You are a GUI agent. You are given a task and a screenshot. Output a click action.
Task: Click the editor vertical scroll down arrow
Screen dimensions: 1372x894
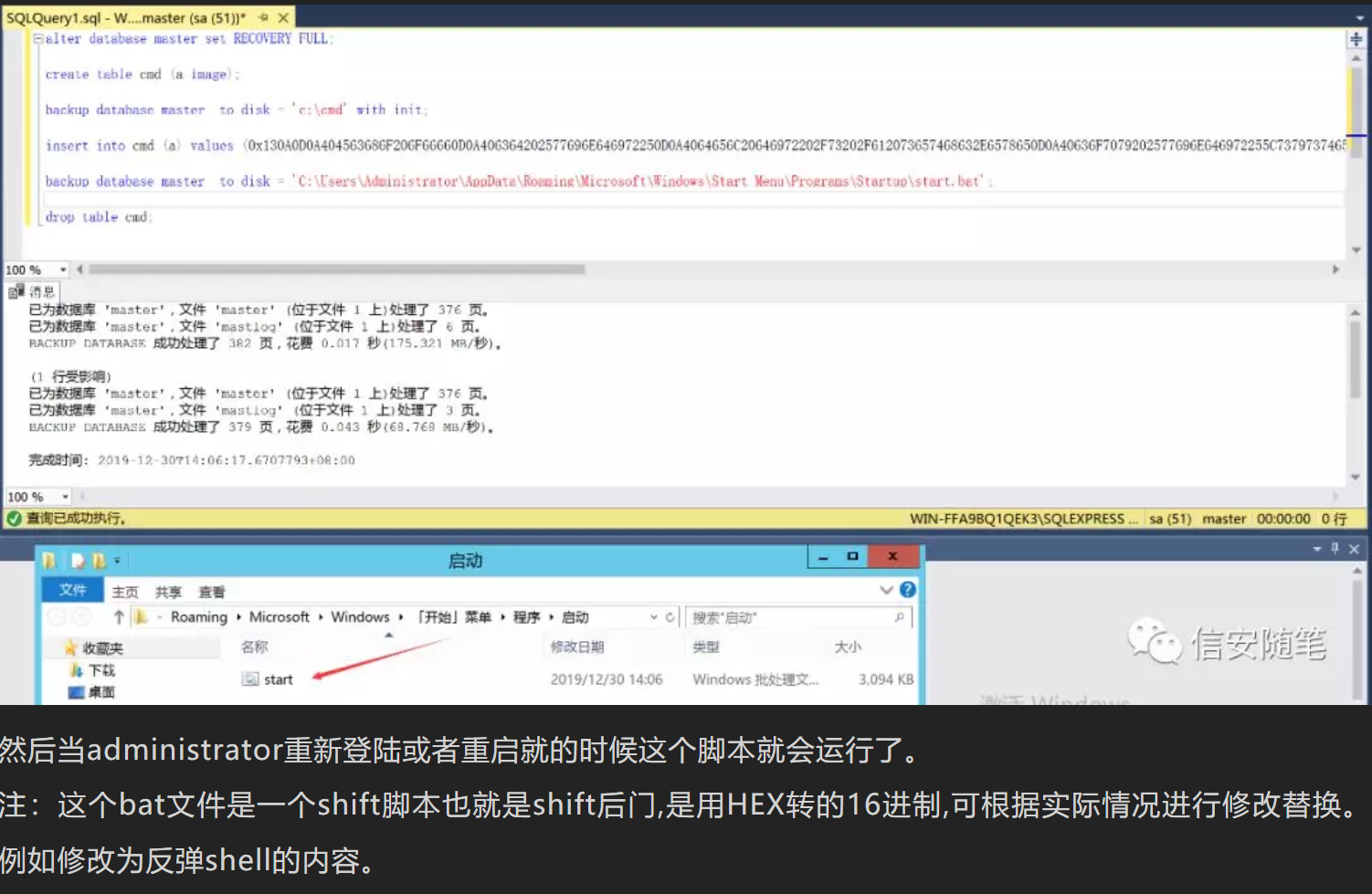pyautogui.click(x=1356, y=249)
